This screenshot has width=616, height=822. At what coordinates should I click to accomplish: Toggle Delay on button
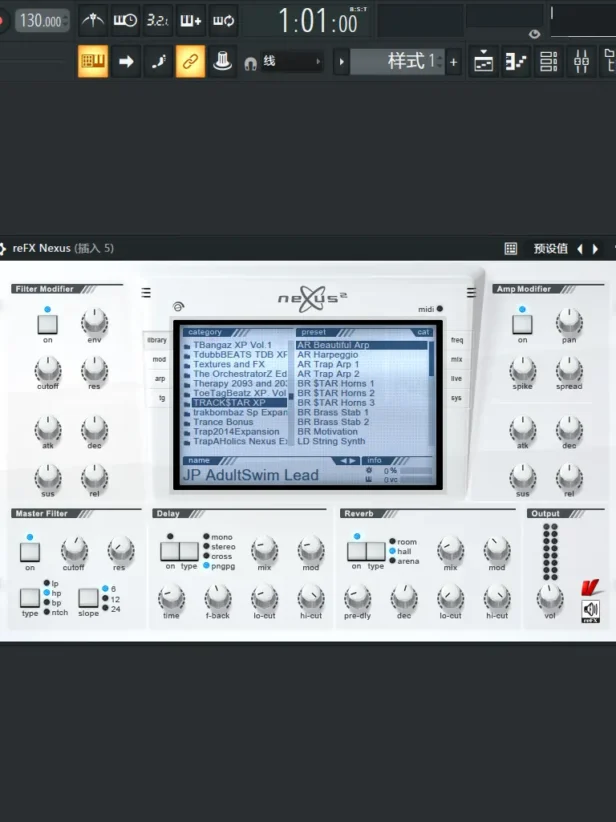pos(170,551)
